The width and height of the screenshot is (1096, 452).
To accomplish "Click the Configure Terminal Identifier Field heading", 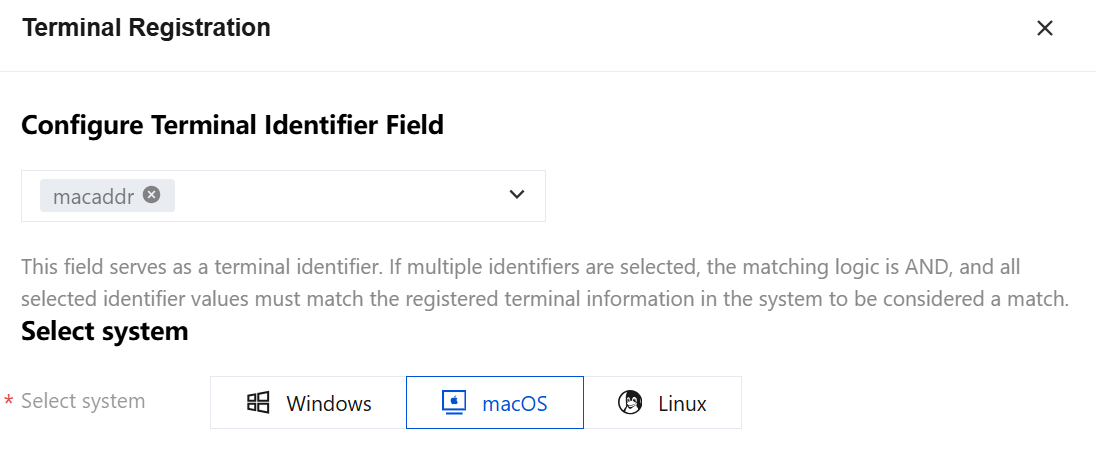I will tap(233, 125).
